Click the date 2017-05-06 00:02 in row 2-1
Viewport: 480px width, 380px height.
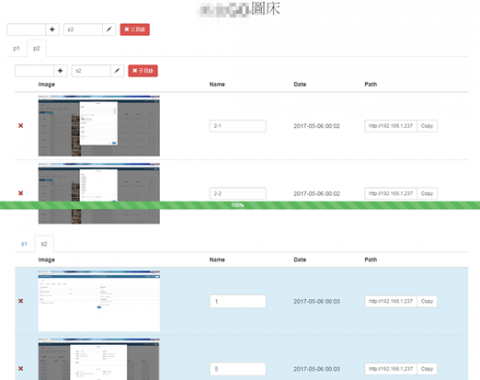[x=317, y=126]
